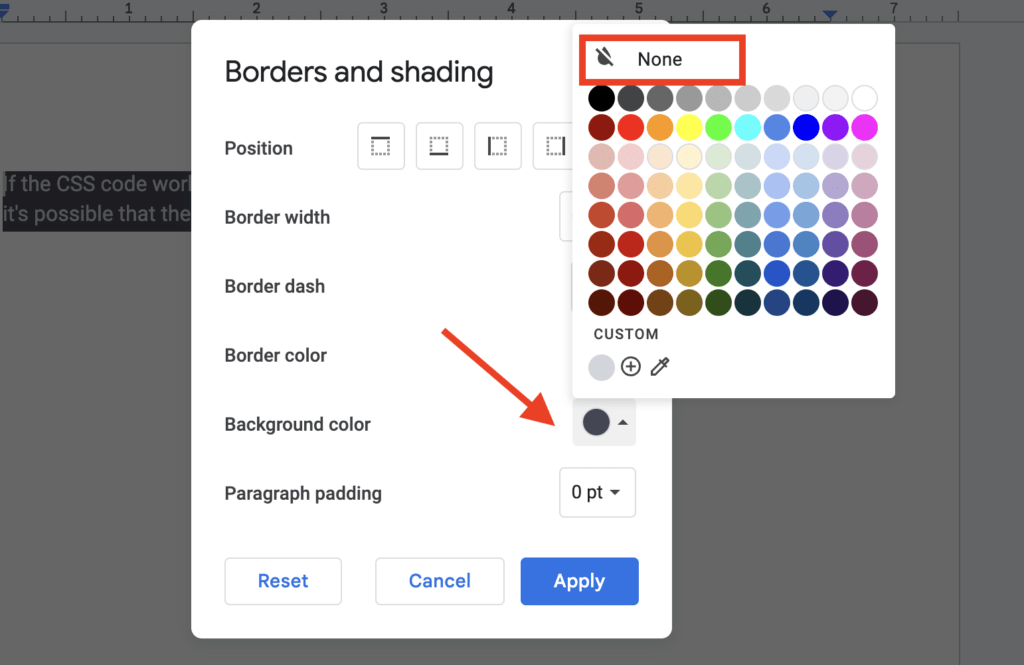Choose None to clear the background color
Screen dimensions: 1024x665
[x=662, y=59]
